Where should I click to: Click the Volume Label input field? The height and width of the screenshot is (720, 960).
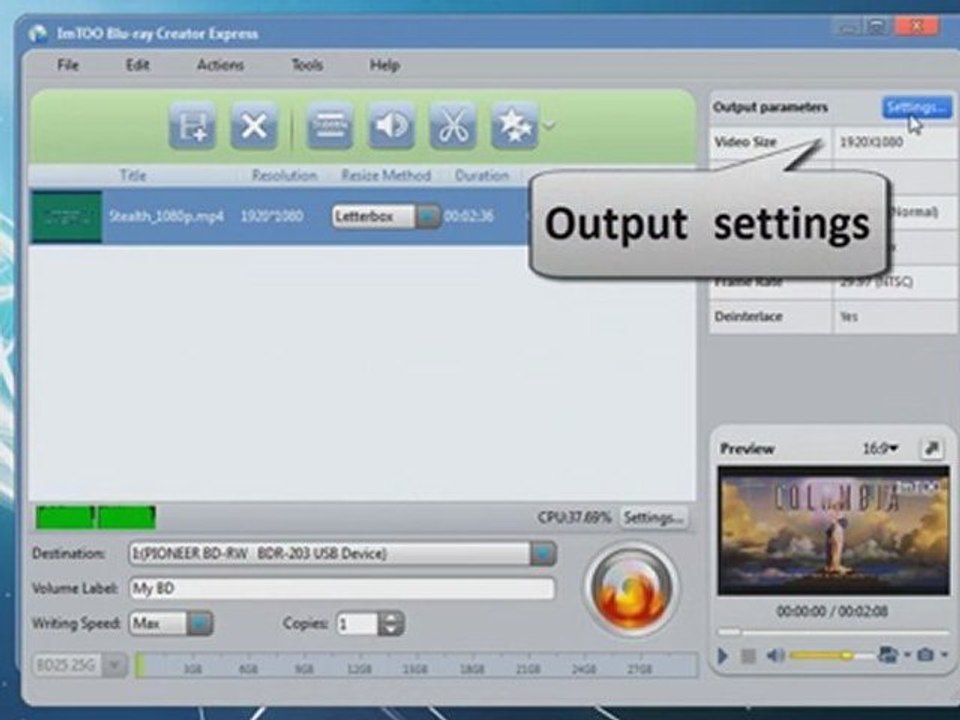[342, 588]
